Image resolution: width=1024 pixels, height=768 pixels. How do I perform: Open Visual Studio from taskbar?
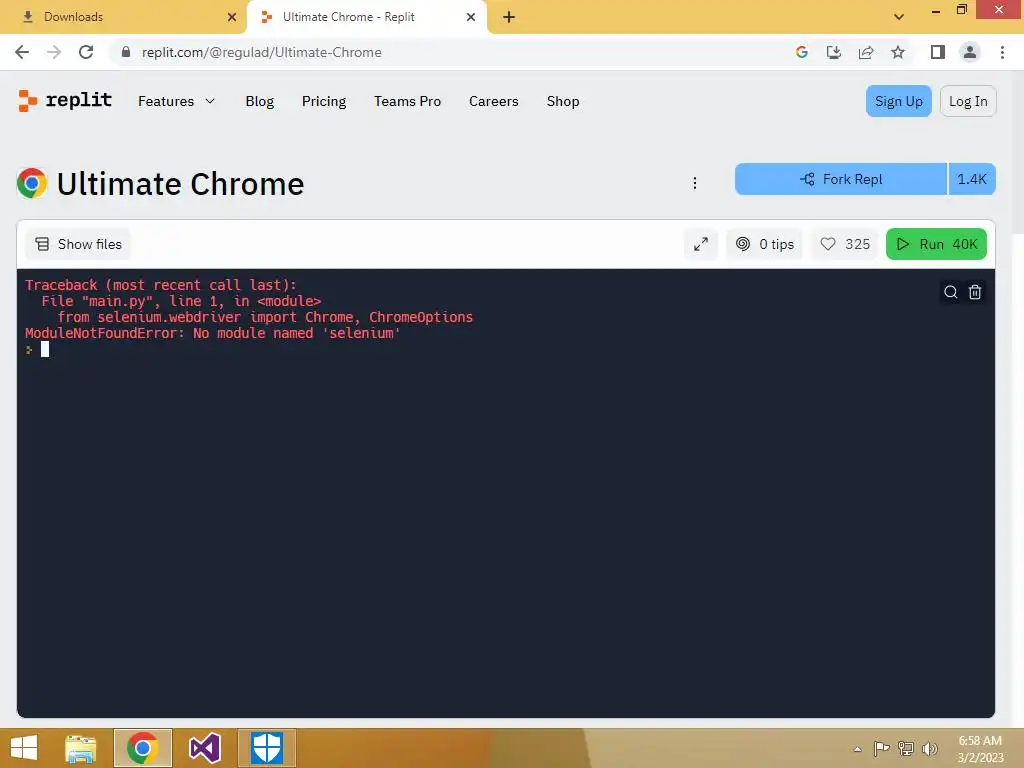204,748
